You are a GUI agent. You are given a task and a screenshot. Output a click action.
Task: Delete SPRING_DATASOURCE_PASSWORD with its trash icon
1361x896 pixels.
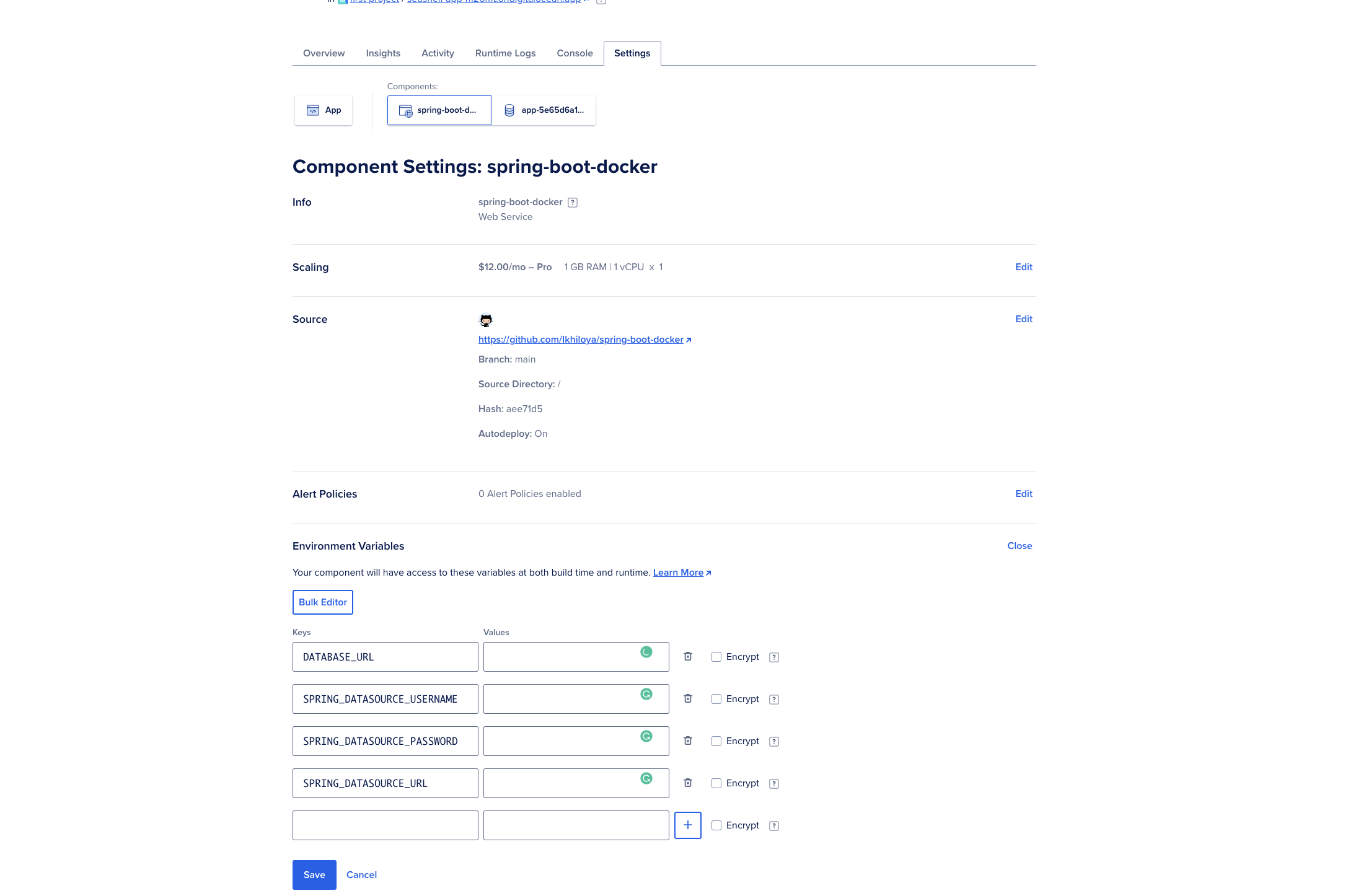point(687,740)
